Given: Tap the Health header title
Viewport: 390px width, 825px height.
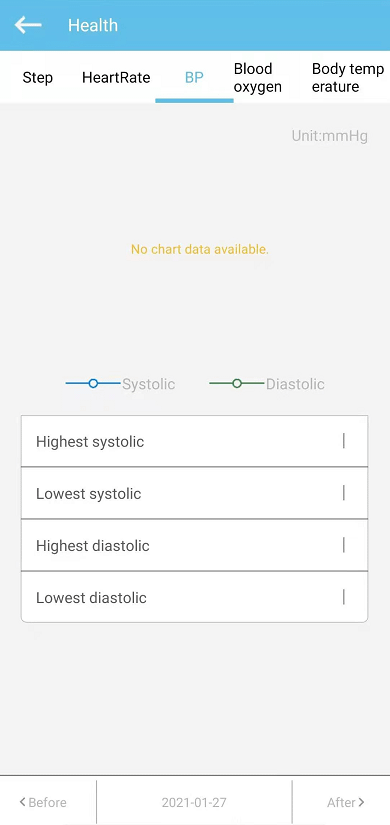Looking at the screenshot, I should [x=93, y=25].
